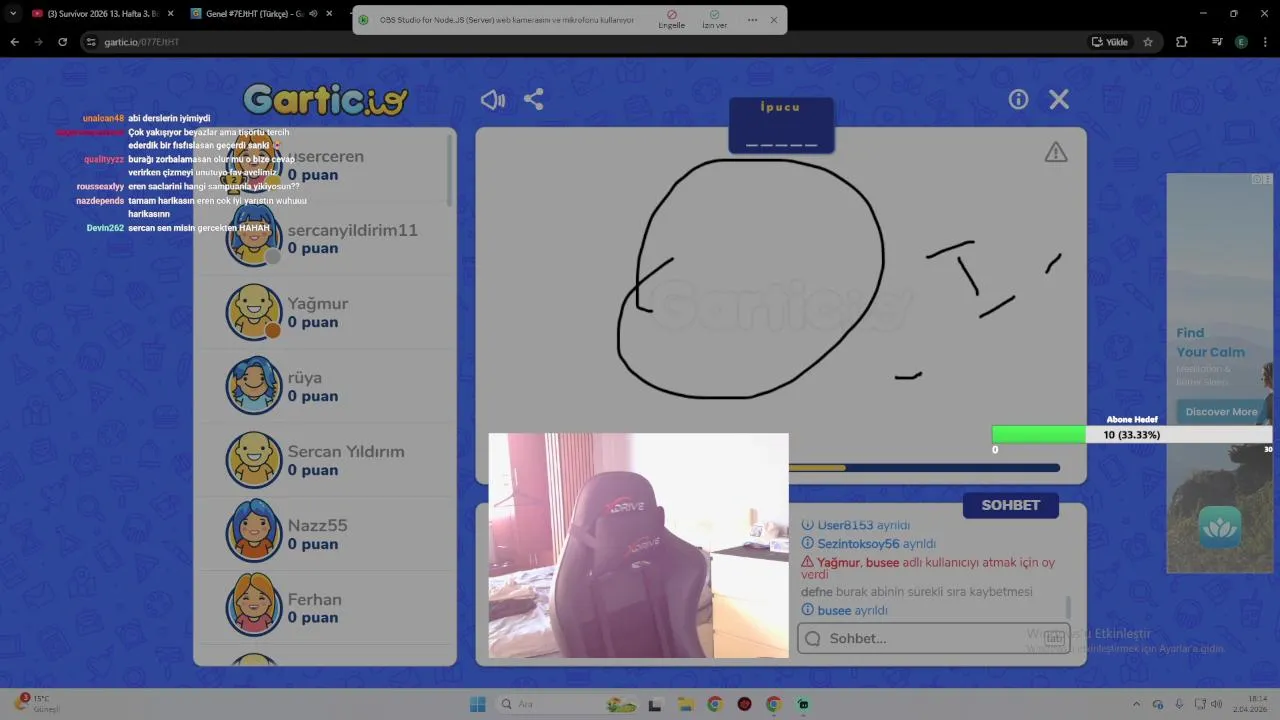Click the chat messages scrollbar
Viewport: 1280px width, 720px height.
coord(1068,607)
